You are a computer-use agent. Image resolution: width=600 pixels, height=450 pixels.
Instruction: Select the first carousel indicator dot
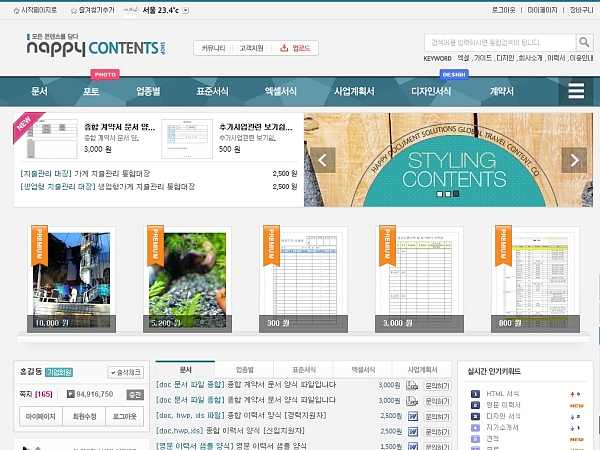(x=440, y=194)
